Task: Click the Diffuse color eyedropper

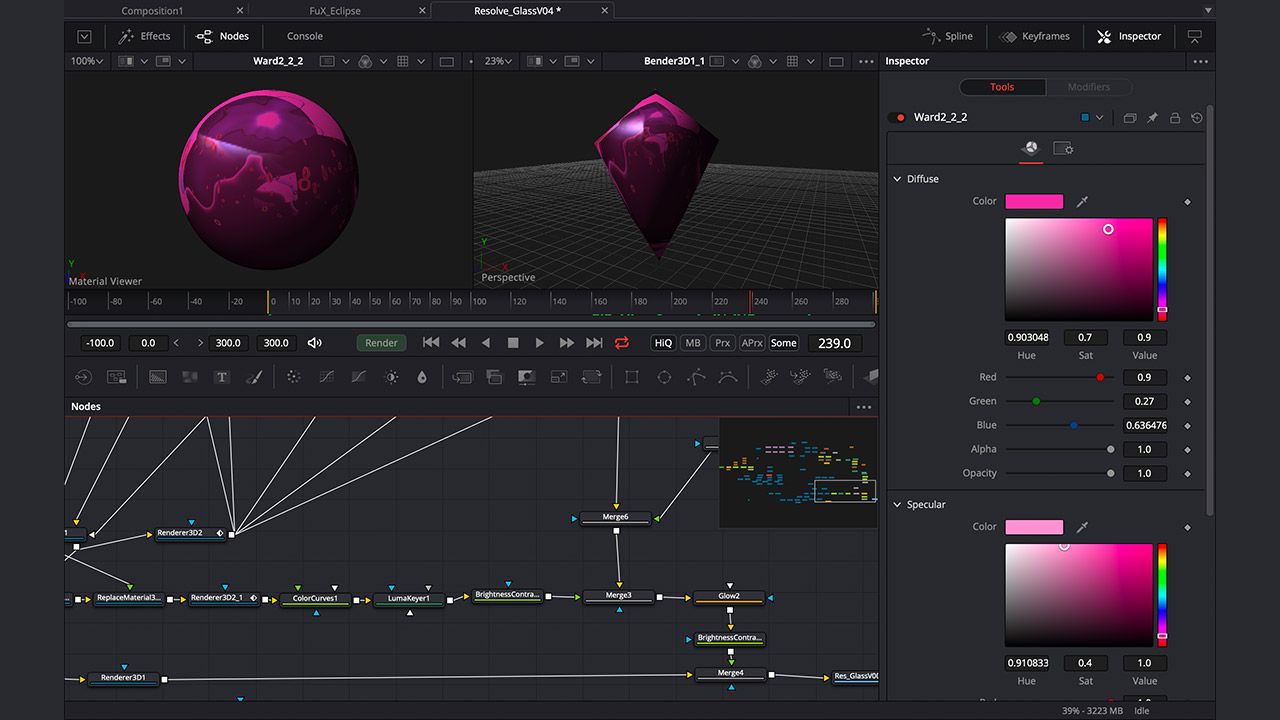Action: pyautogui.click(x=1082, y=202)
